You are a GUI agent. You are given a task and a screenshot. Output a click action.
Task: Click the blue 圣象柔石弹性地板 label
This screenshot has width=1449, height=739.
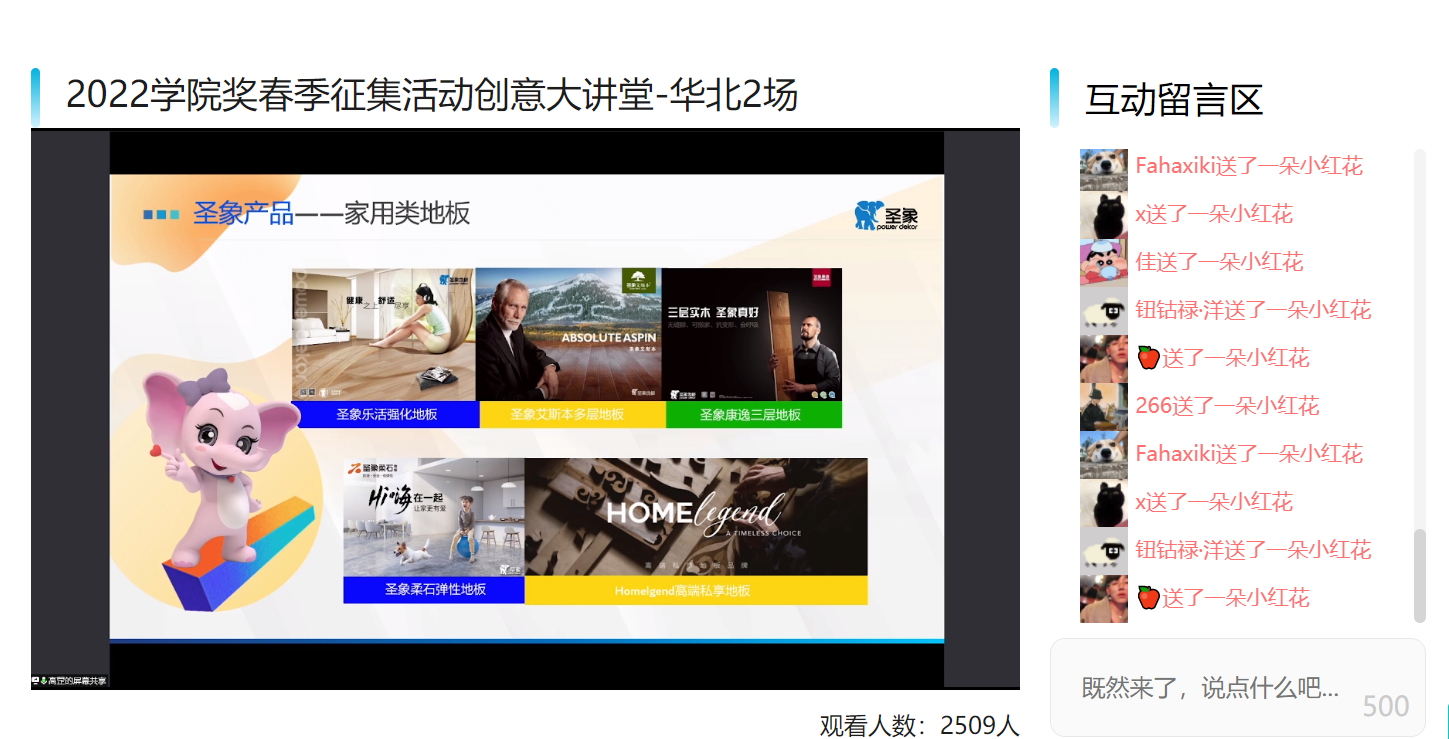434,590
